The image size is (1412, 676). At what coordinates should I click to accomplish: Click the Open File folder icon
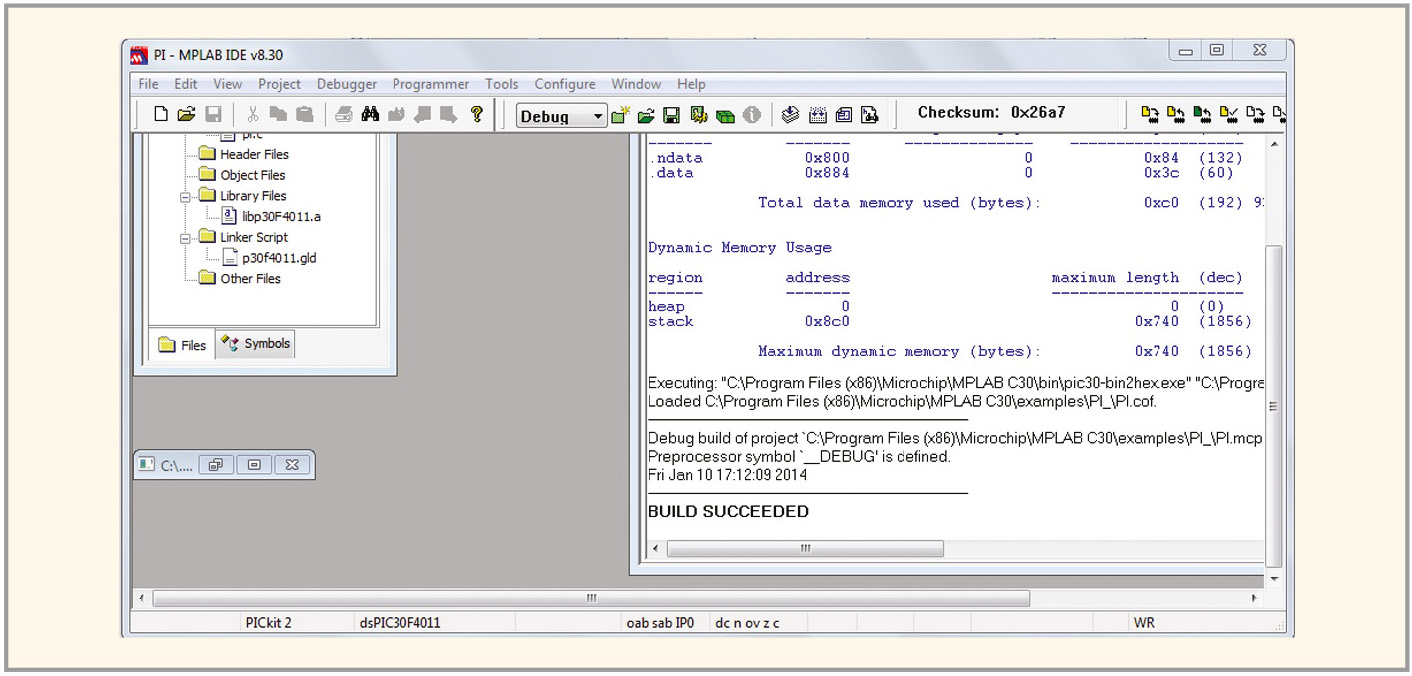coord(186,115)
